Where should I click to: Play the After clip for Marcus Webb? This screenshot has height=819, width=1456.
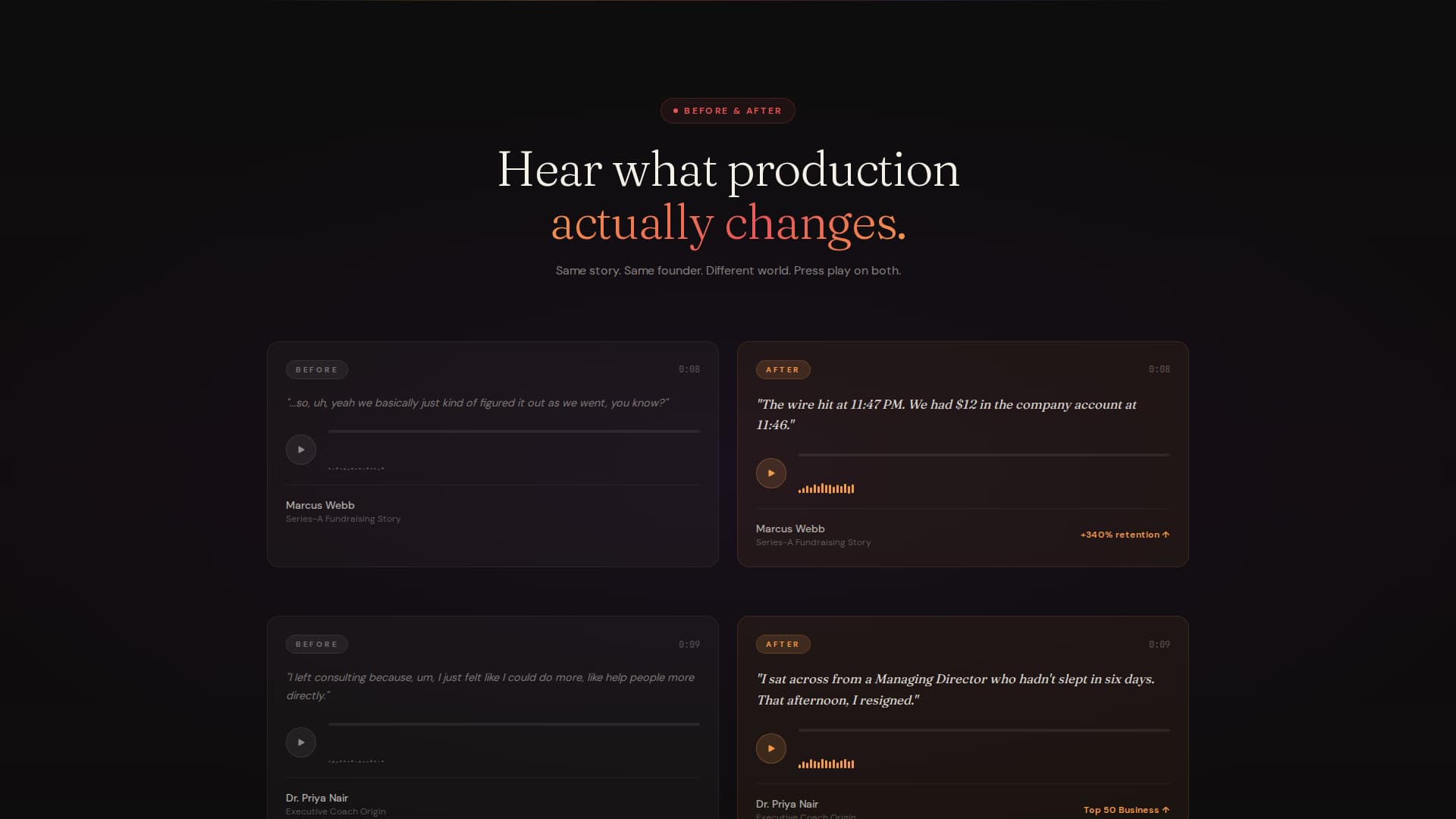(x=771, y=472)
